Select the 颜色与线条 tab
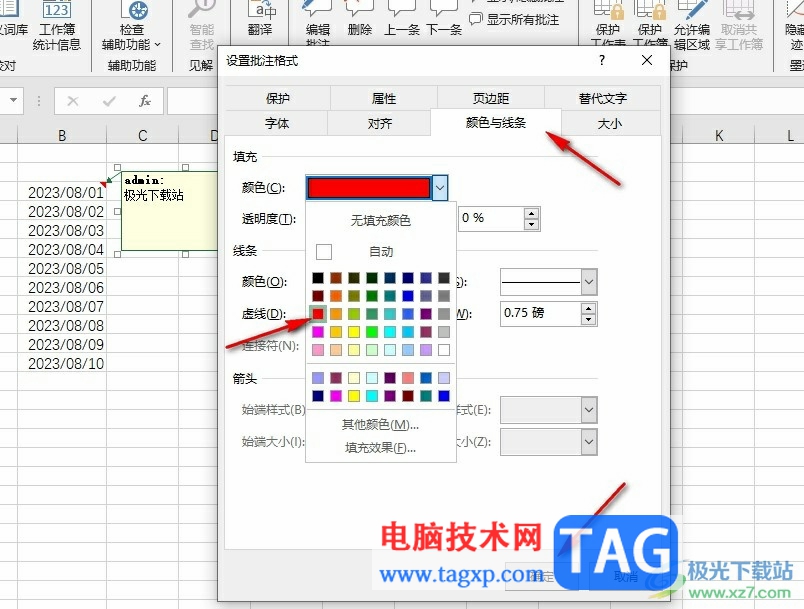 tap(496, 123)
